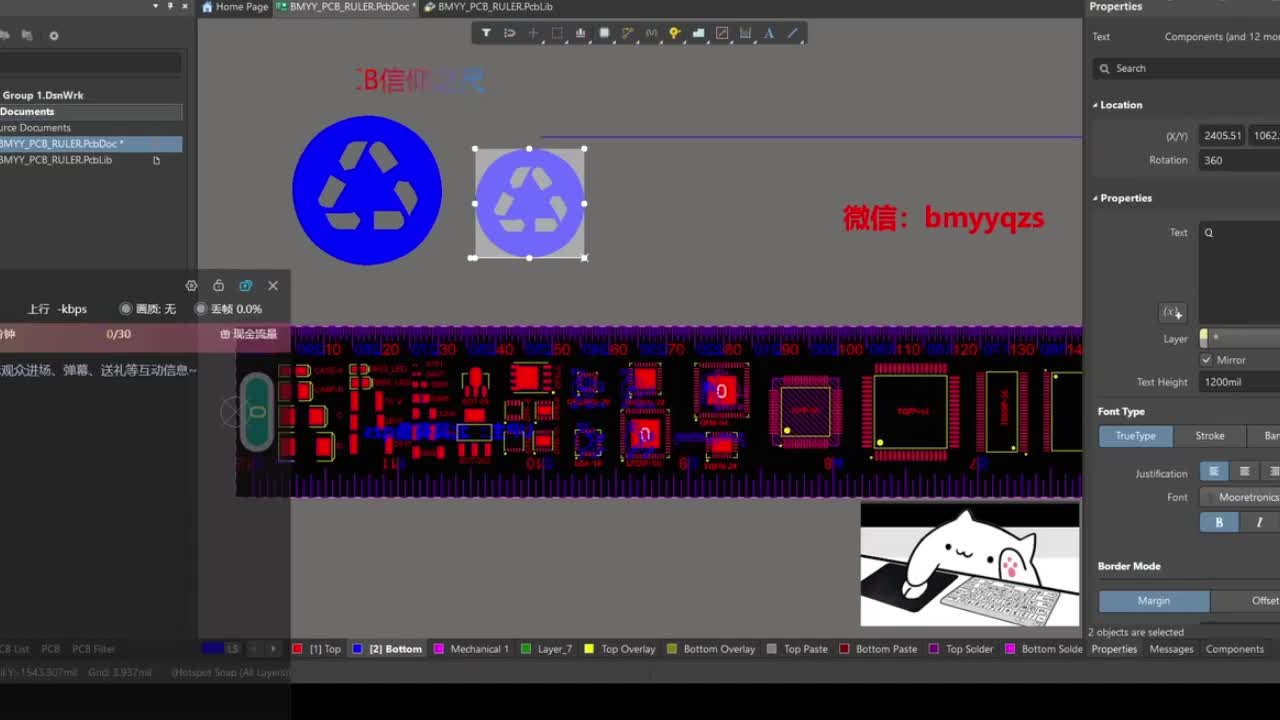This screenshot has width=1280, height=720.
Task: Click the insert formula (x) button
Action: [x=1172, y=312]
